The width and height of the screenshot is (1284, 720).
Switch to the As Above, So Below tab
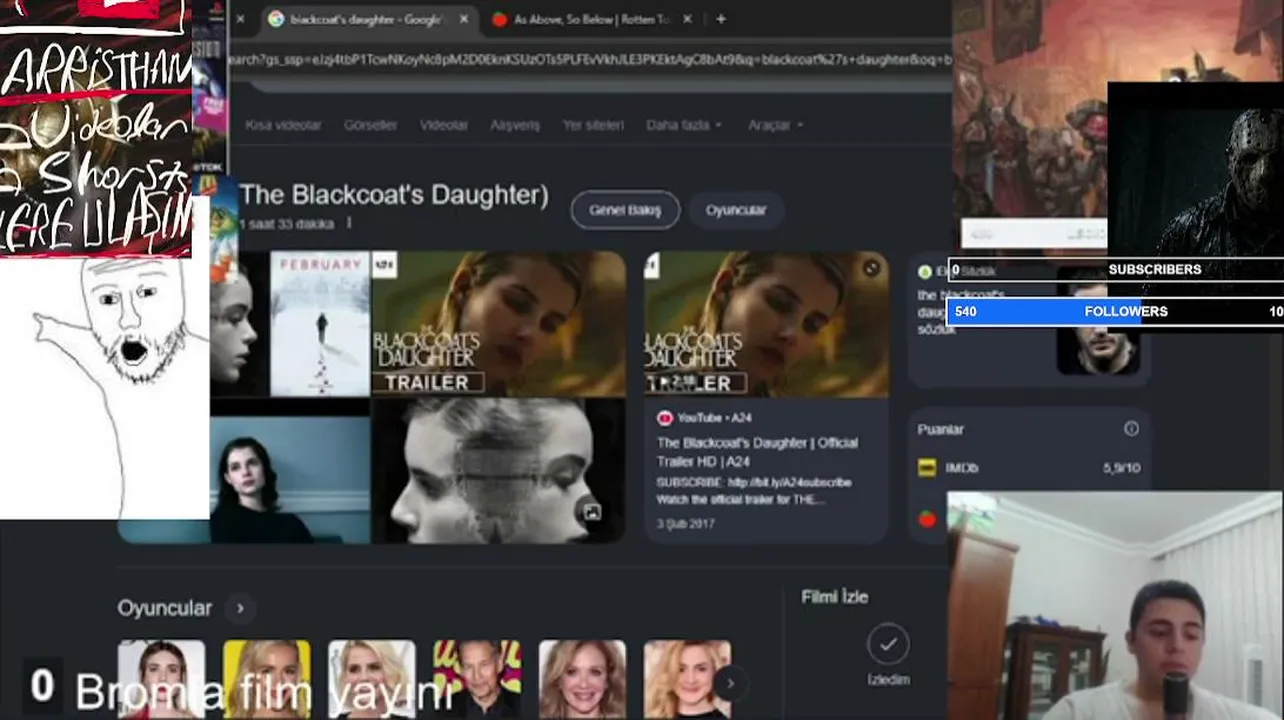click(x=592, y=19)
